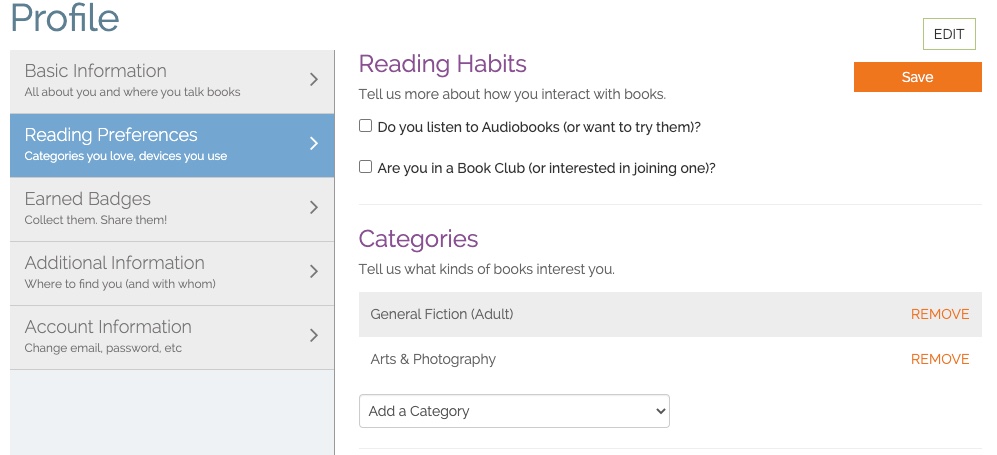Go to the Additional Information tab
This screenshot has width=997, height=455.
coord(115,263)
